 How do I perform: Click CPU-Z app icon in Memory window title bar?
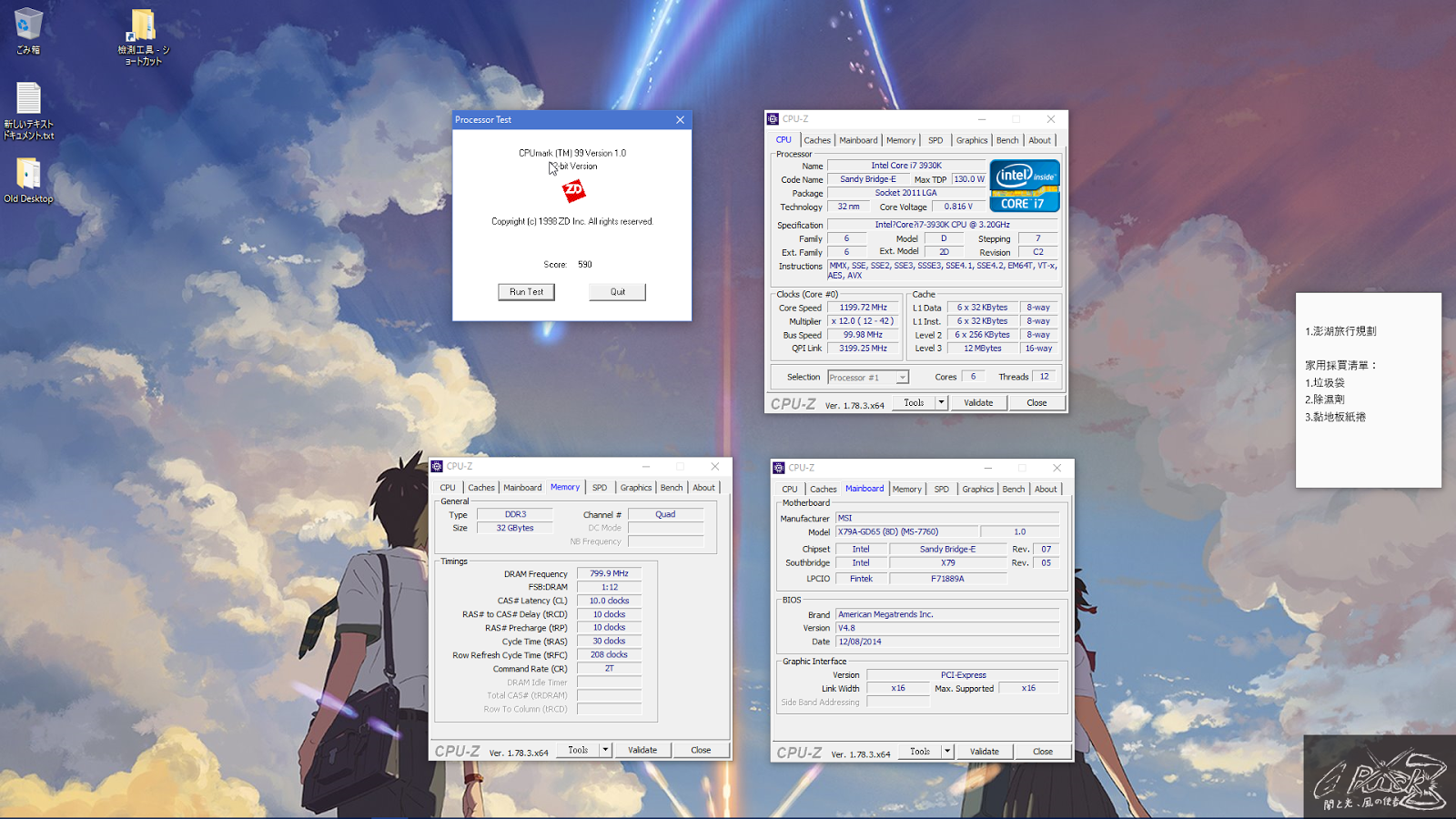(437, 467)
